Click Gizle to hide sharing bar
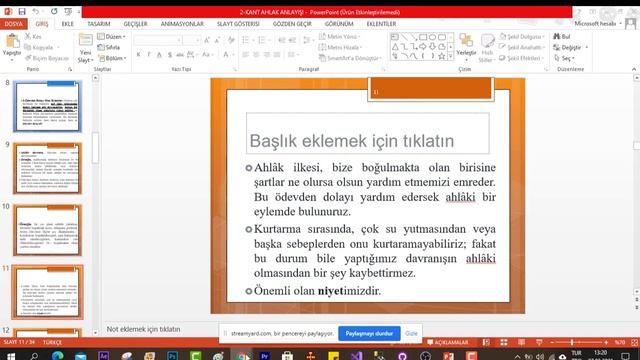 pos(411,333)
